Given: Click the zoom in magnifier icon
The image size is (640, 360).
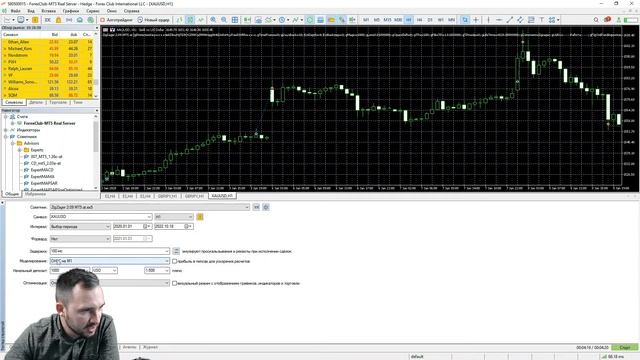Looking at the screenshot, I should (213, 20).
